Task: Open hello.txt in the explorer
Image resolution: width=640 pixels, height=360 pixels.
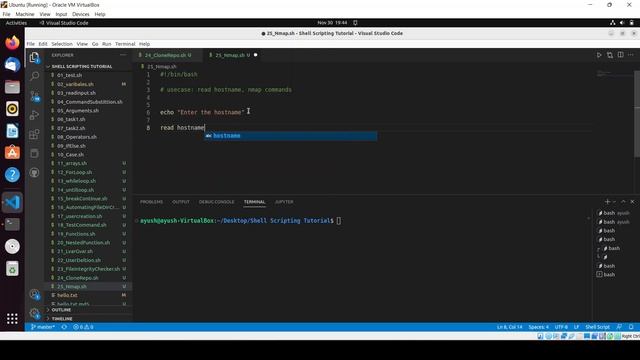Action: pyautogui.click(x=67, y=295)
